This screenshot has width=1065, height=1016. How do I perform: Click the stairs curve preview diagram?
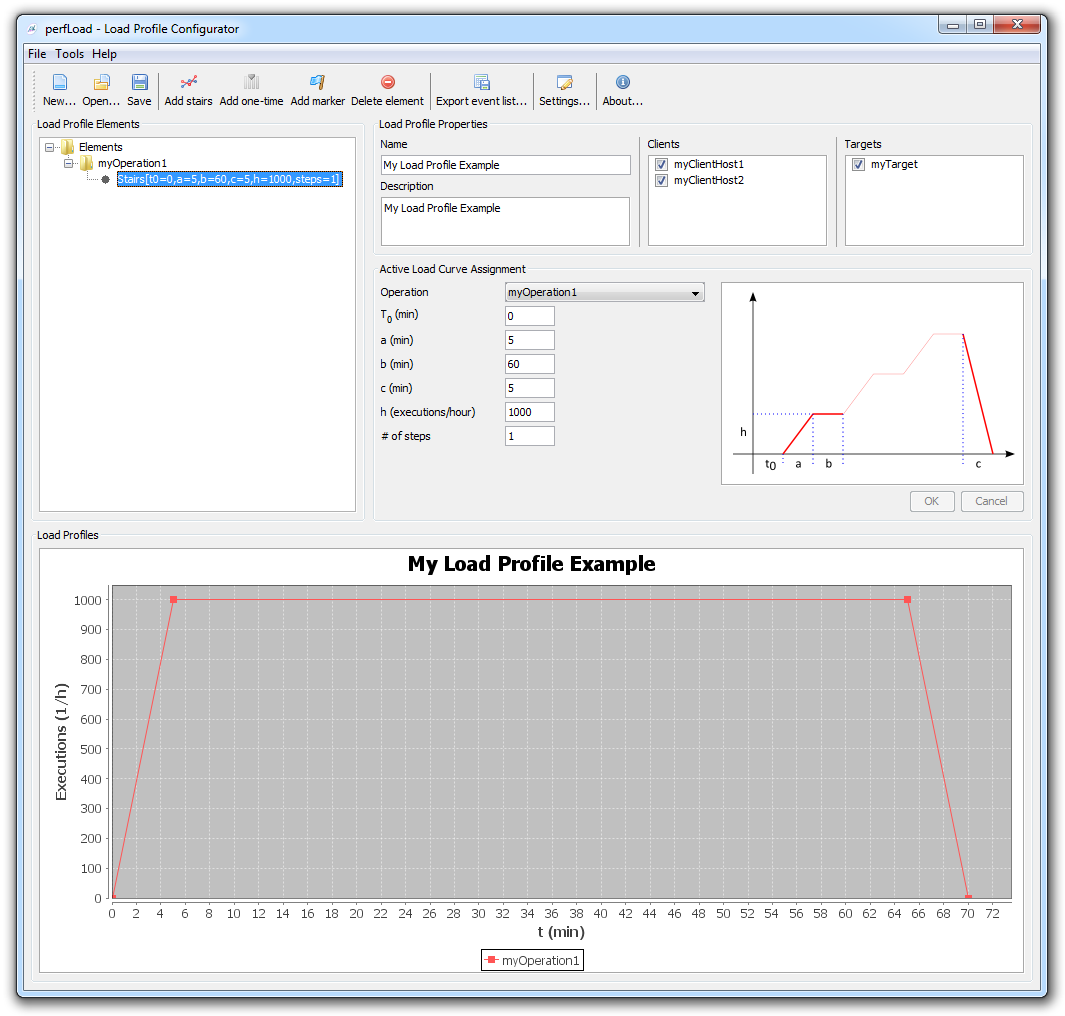[x=872, y=383]
